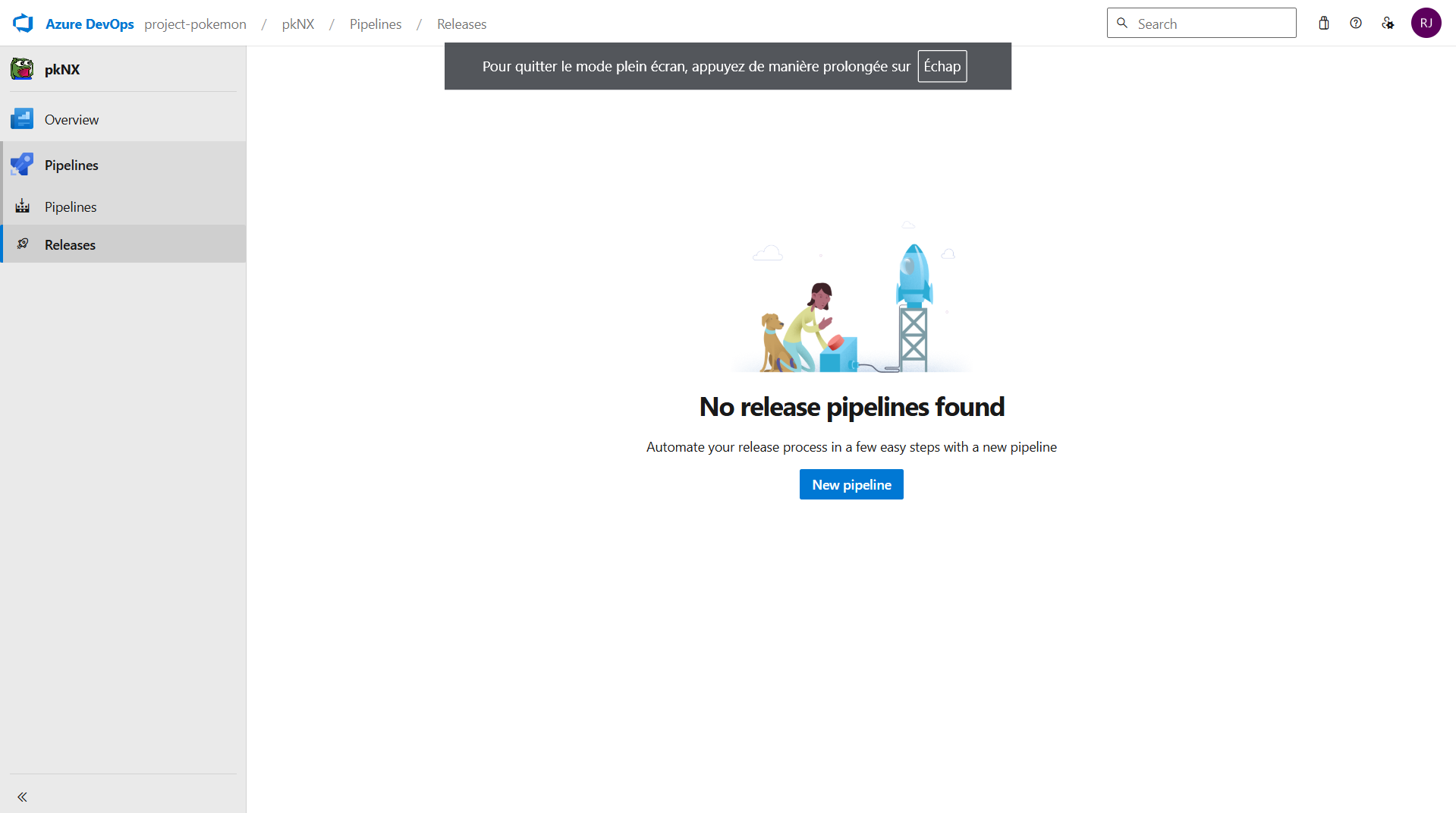1456x813 pixels.
Task: Select Pipelines in the breadcrumb trail
Action: (375, 24)
